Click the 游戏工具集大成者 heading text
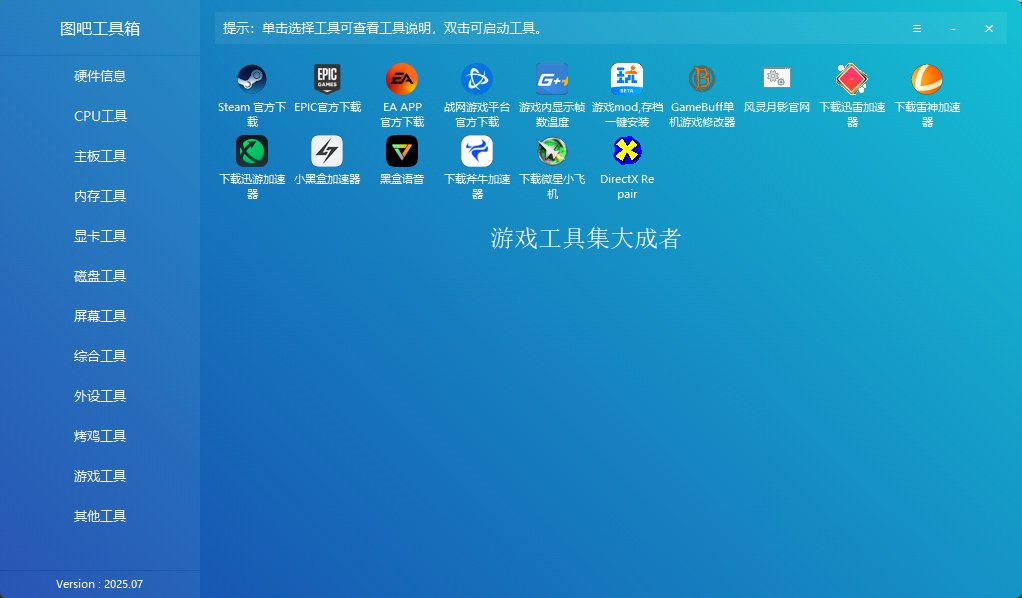The width and height of the screenshot is (1022, 598). click(585, 239)
